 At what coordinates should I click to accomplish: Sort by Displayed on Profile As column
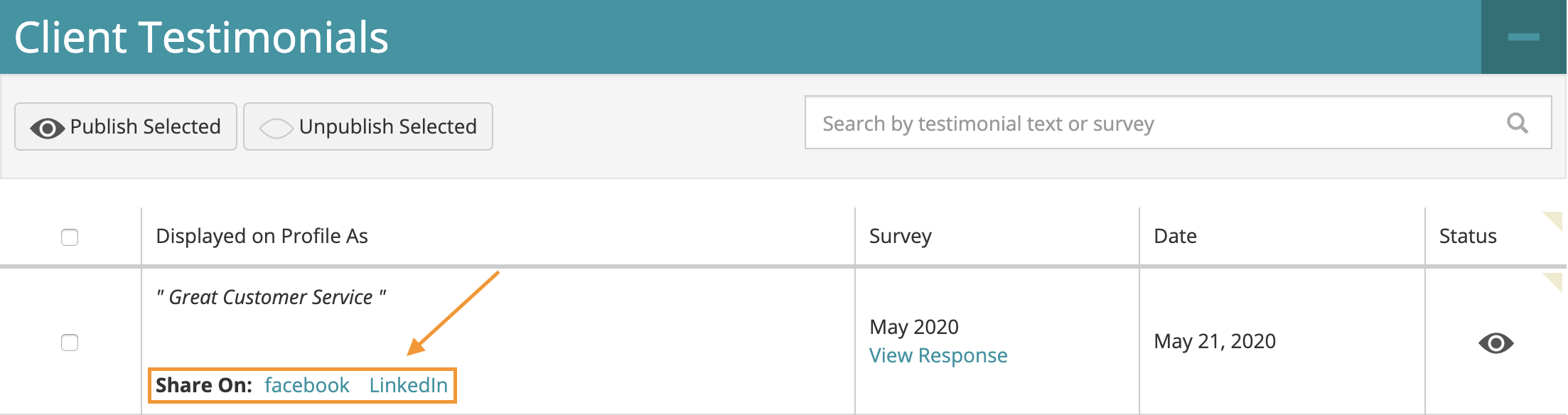pyautogui.click(x=262, y=236)
